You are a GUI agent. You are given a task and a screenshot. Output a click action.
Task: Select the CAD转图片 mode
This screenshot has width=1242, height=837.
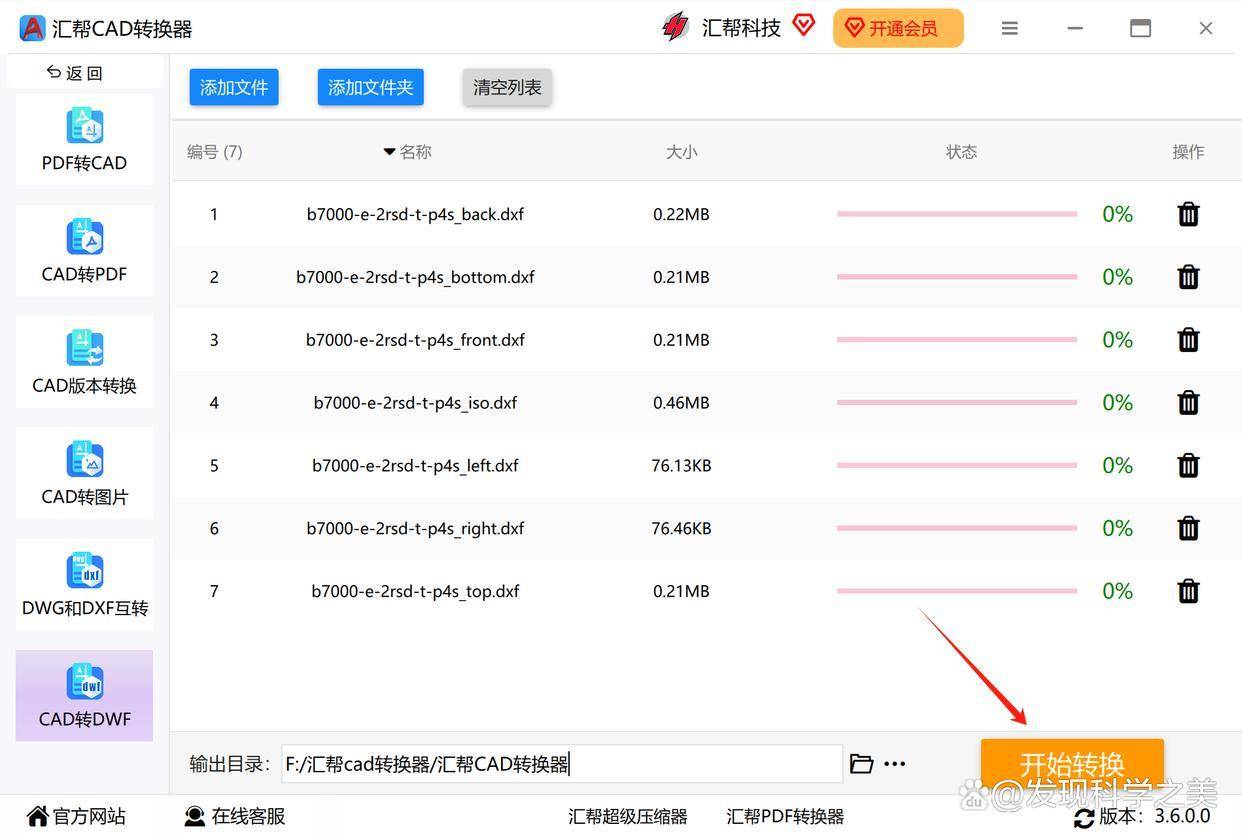(84, 473)
